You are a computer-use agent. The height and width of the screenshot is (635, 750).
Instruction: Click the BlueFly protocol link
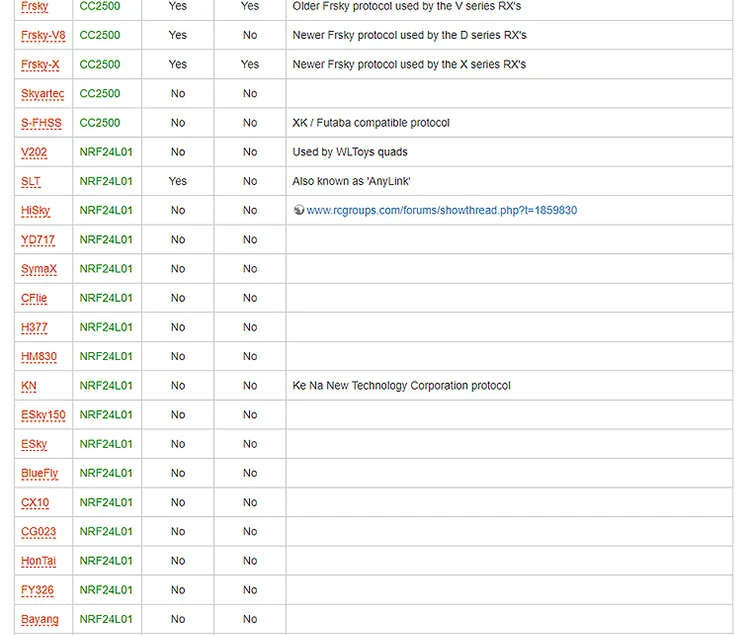(40, 473)
